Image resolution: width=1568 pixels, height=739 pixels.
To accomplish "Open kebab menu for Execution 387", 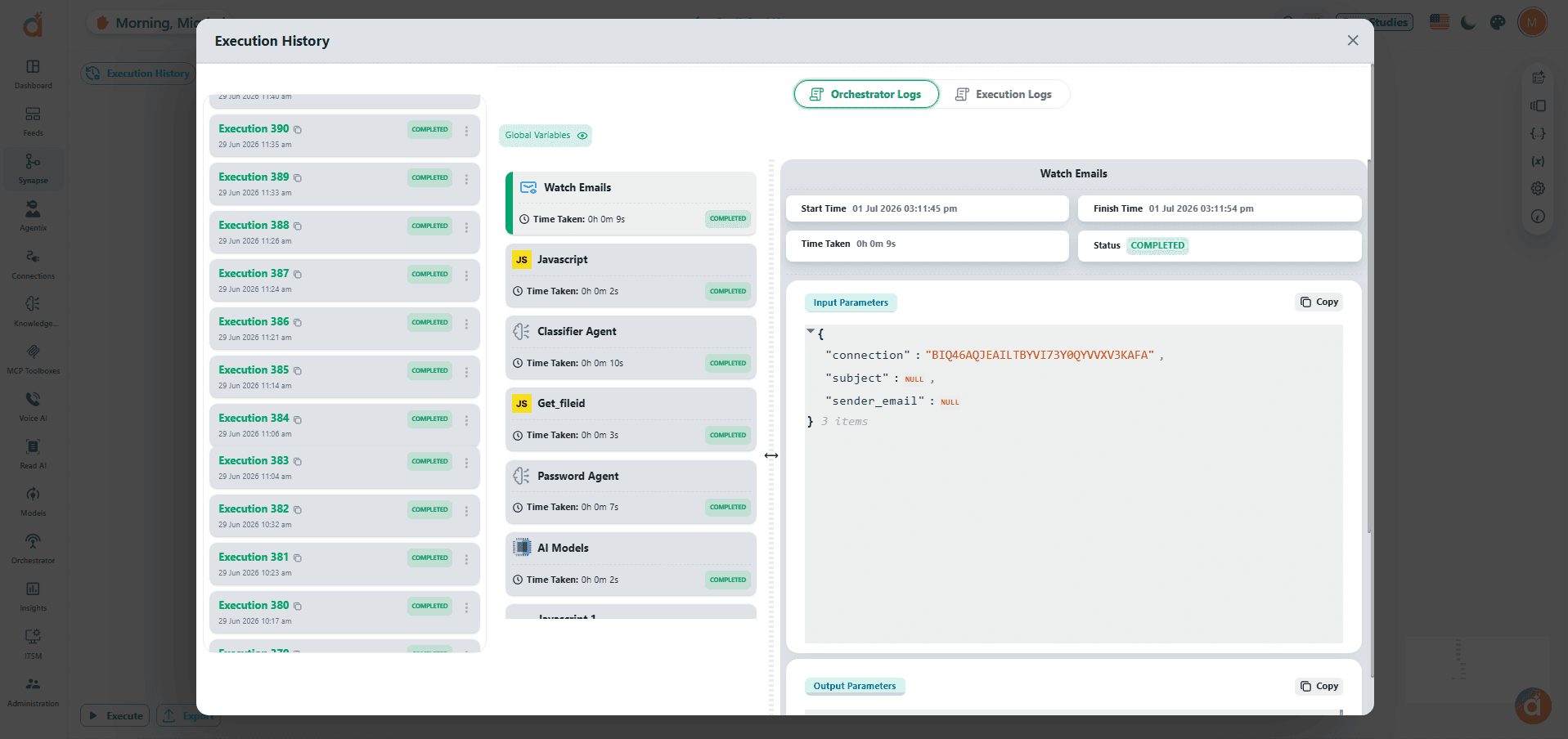I will tap(466, 275).
